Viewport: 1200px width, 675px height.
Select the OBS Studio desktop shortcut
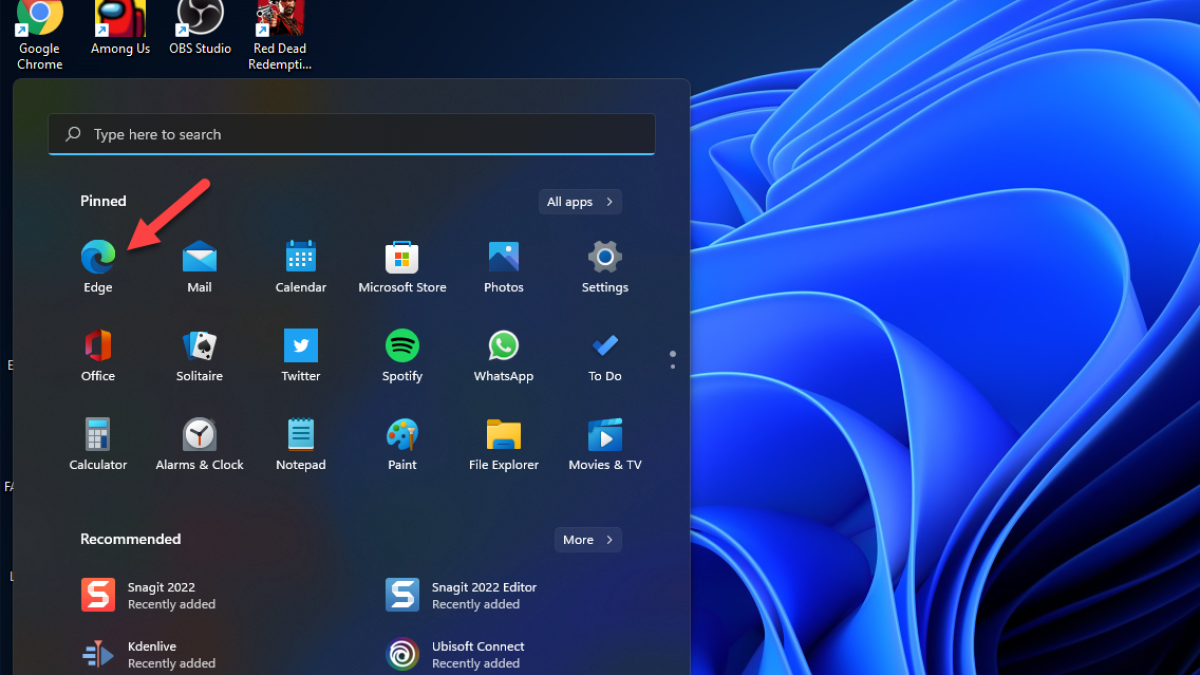[200, 30]
